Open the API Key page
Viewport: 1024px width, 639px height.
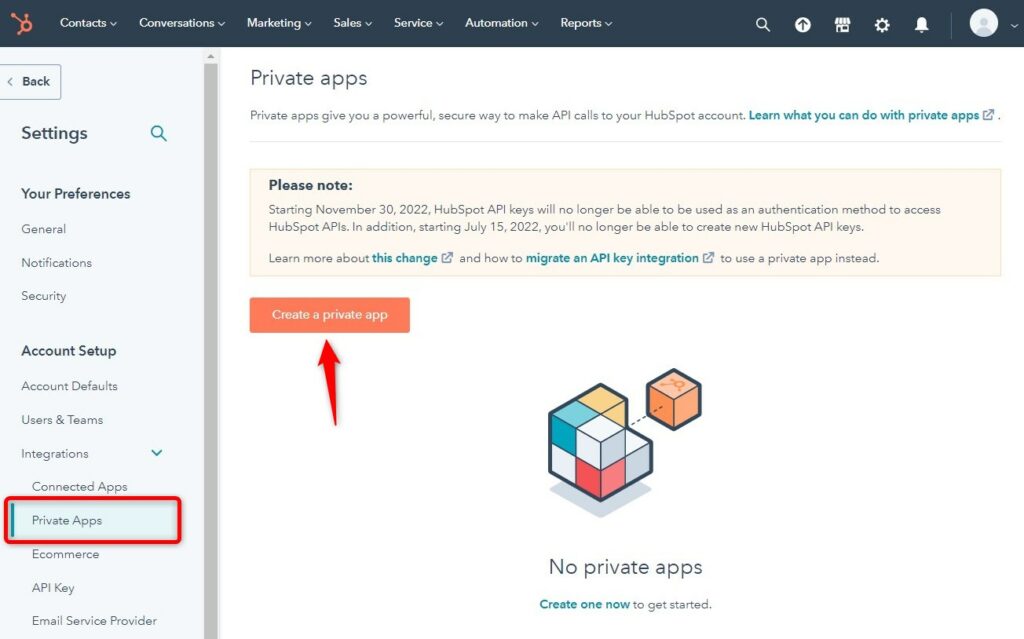(53, 587)
